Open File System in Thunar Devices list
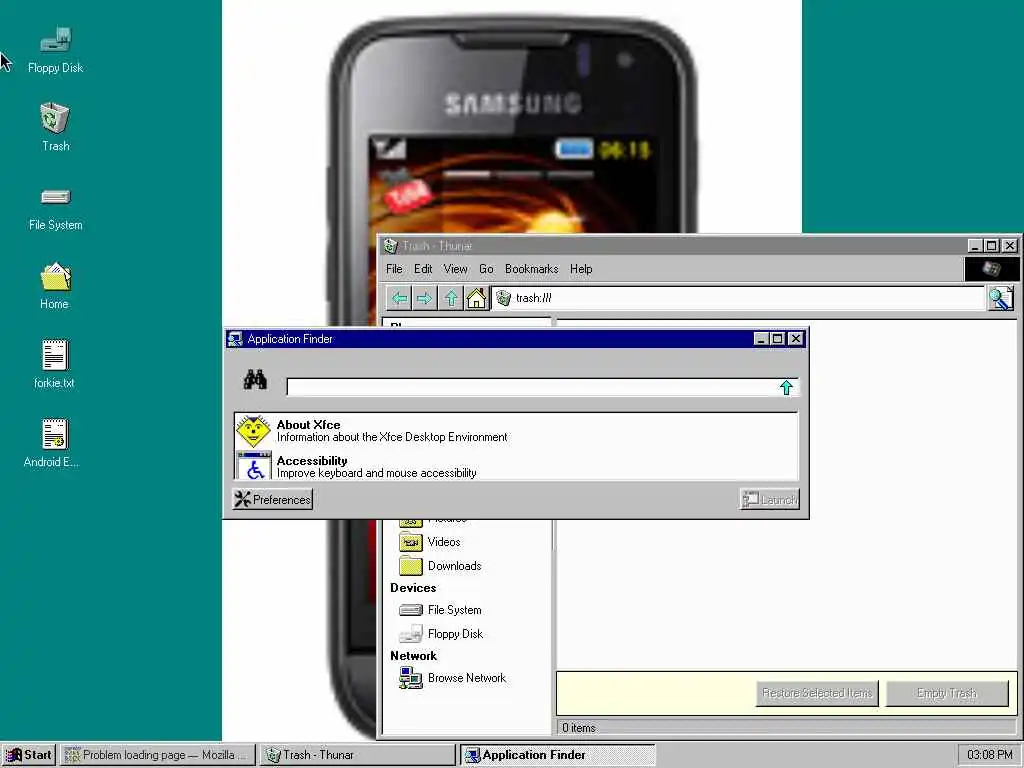This screenshot has height=768, width=1024. (440, 610)
